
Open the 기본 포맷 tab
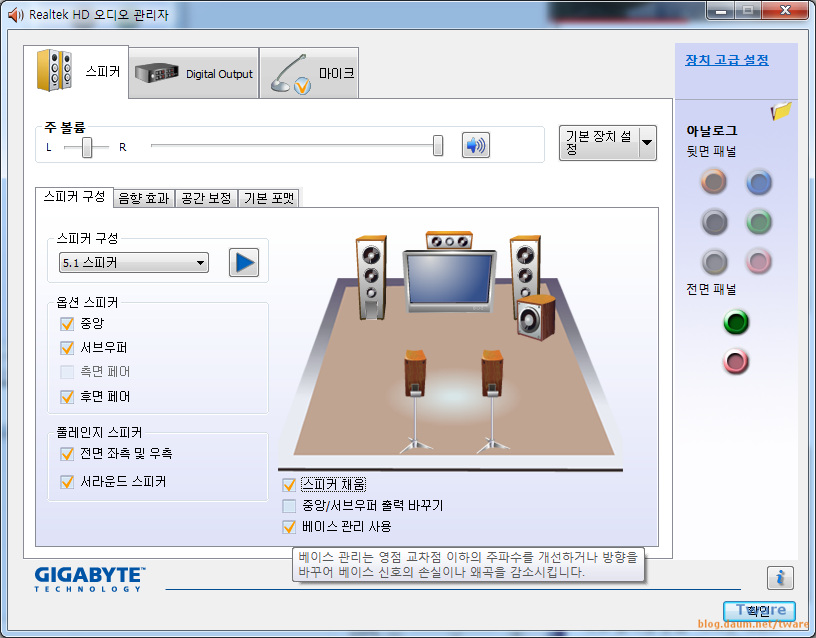tap(269, 198)
